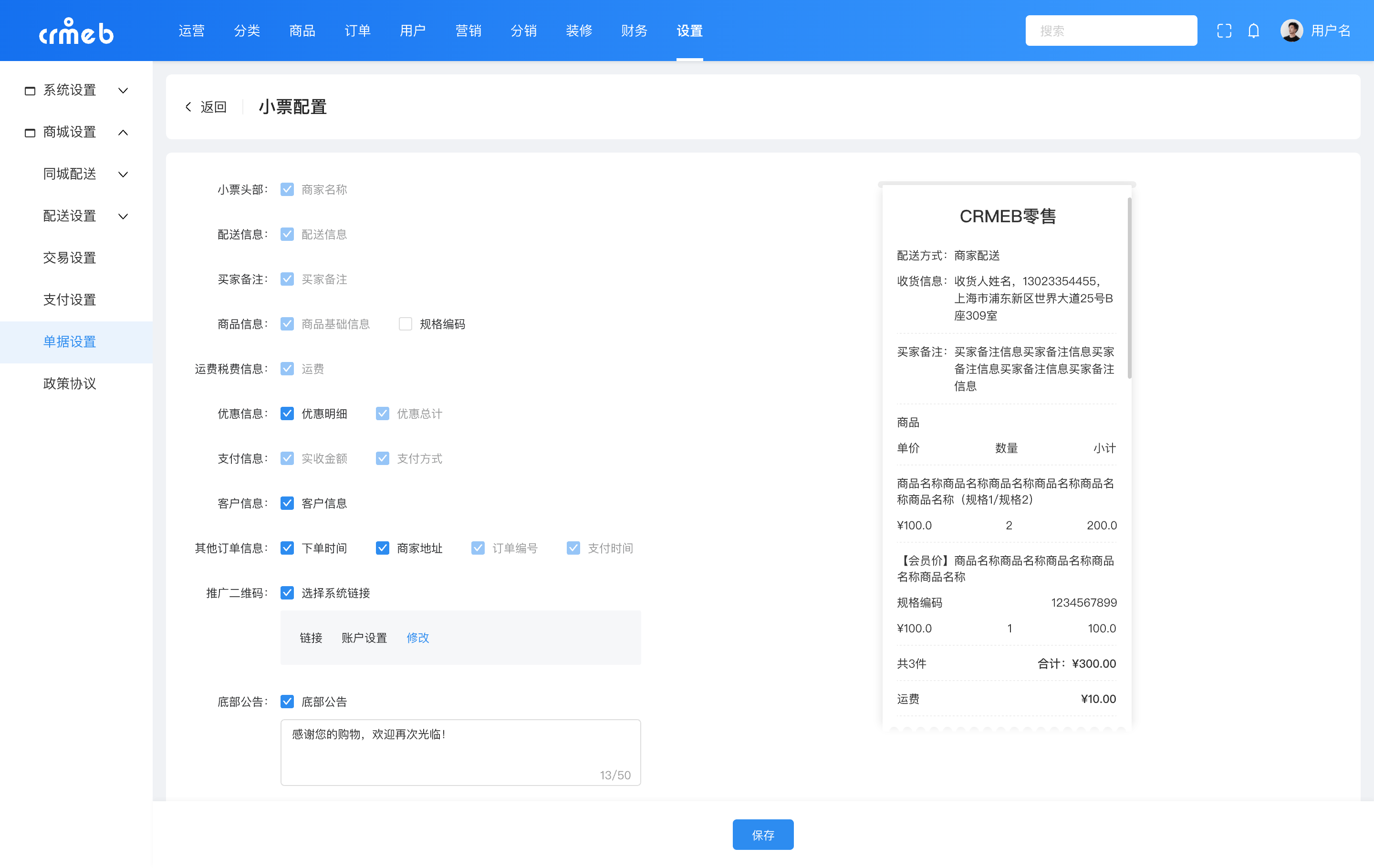Viewport: 1374px width, 868px height.
Task: Expand the 系统设置 chevron
Action: tap(123, 91)
